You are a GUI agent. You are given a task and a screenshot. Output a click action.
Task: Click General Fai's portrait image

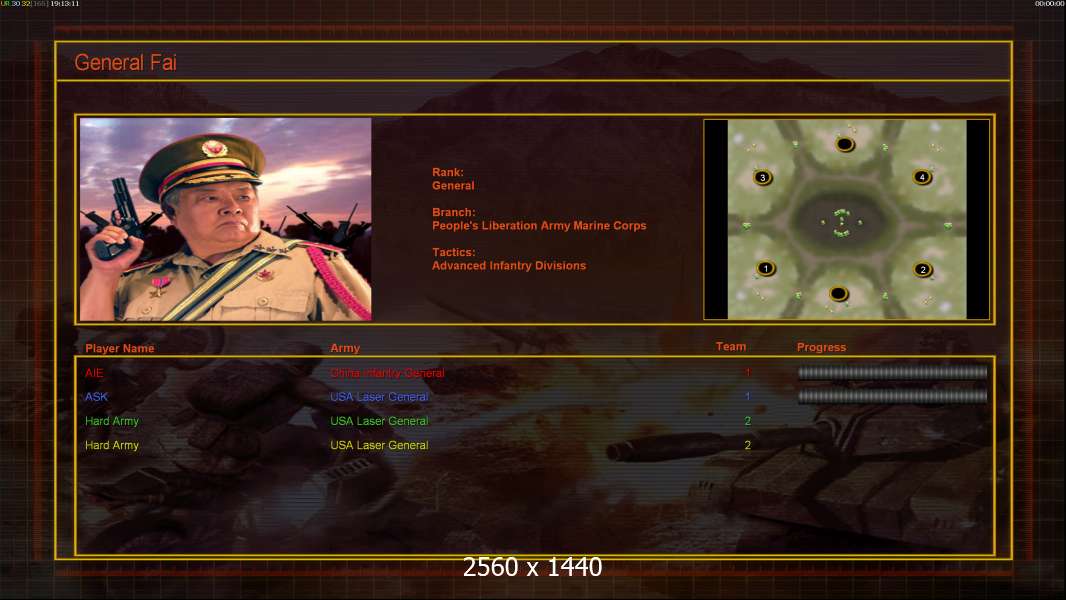coord(226,219)
